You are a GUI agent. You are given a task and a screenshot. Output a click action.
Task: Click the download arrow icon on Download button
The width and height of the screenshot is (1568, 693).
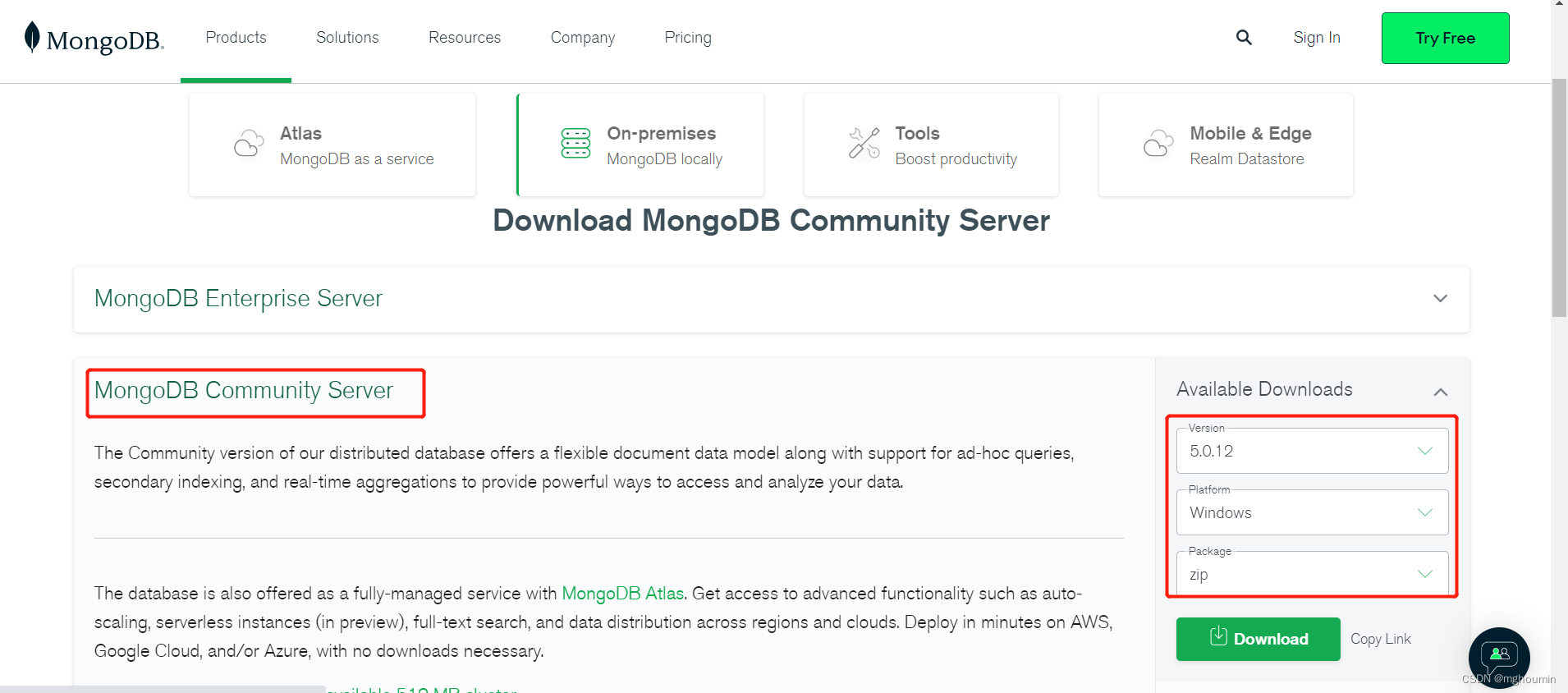pos(1219,637)
